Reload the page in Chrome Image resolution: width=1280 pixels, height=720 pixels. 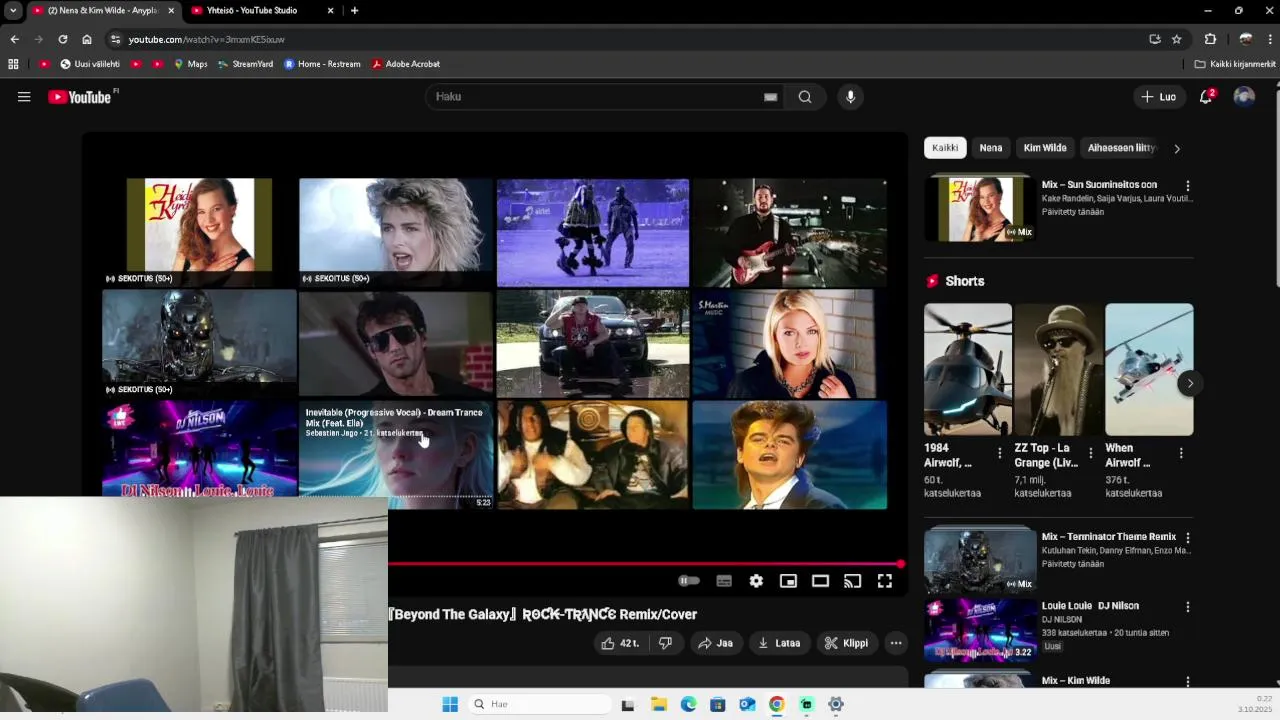pyautogui.click(x=63, y=39)
